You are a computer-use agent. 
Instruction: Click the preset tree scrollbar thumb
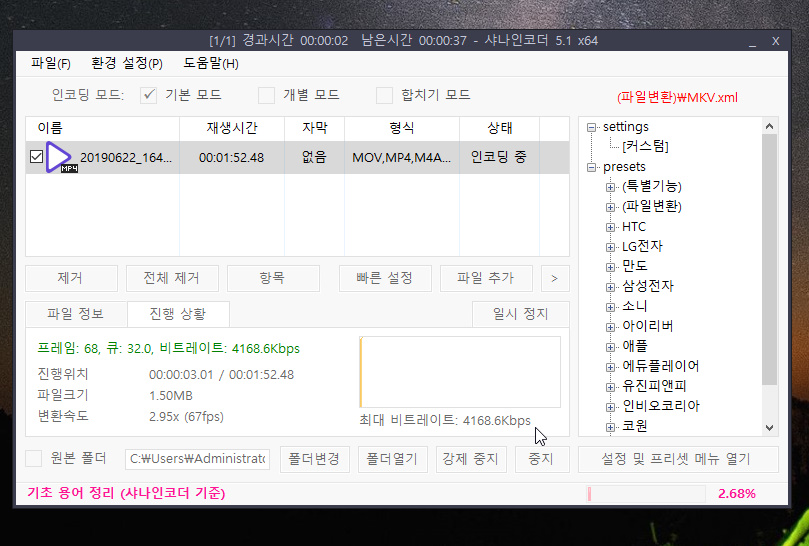(769, 259)
